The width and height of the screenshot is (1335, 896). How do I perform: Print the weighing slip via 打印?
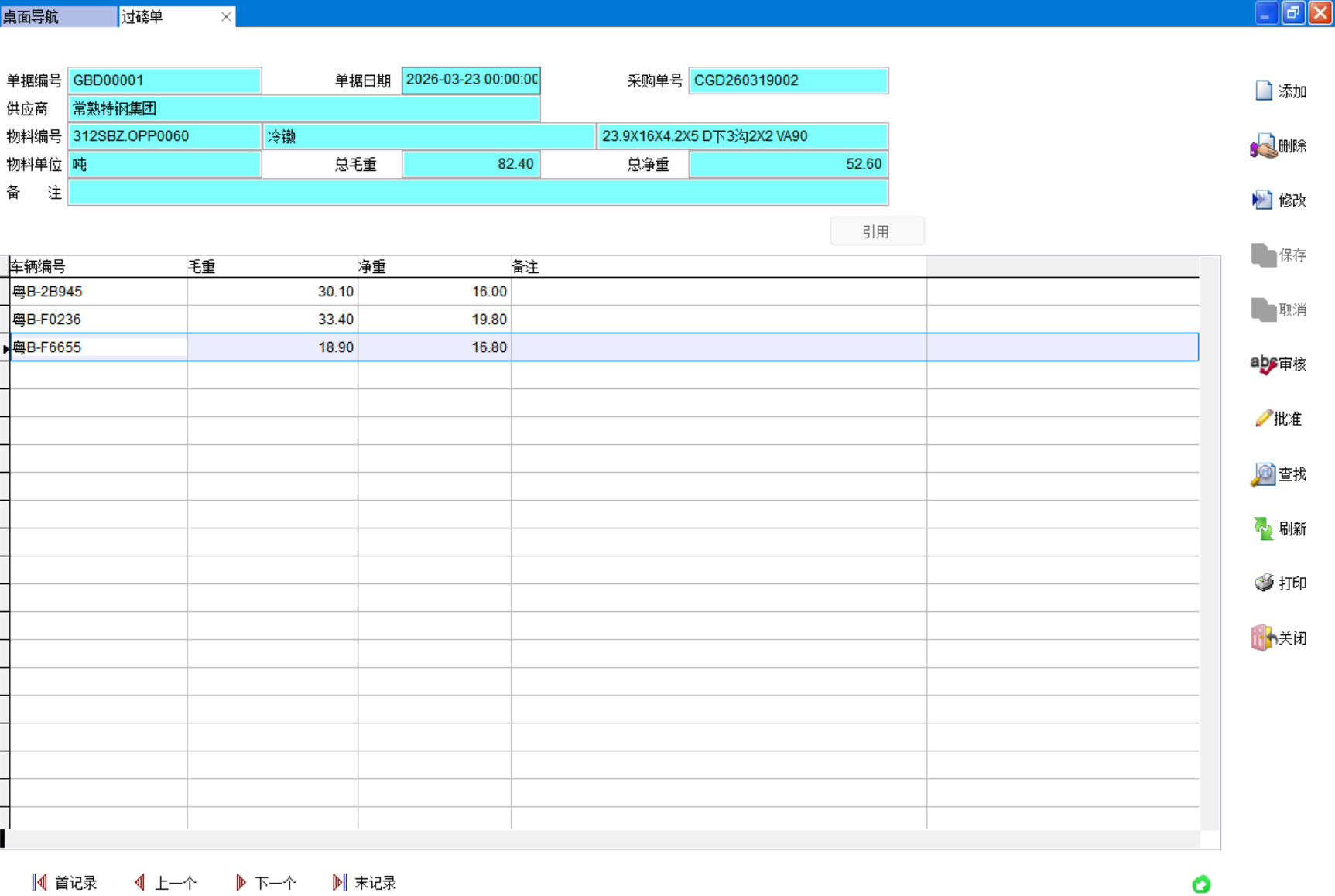tap(1264, 583)
